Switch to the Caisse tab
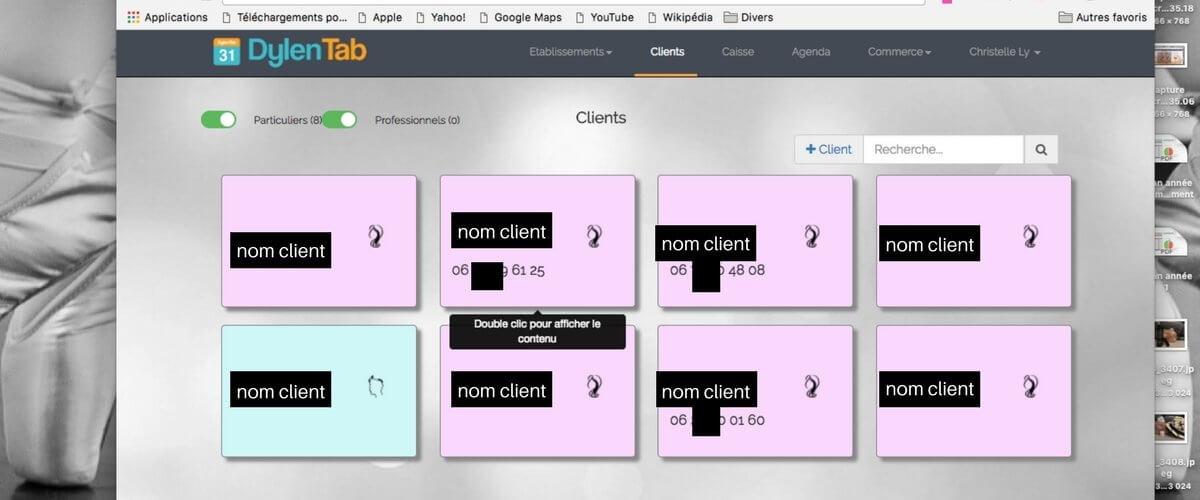 pyautogui.click(x=738, y=52)
